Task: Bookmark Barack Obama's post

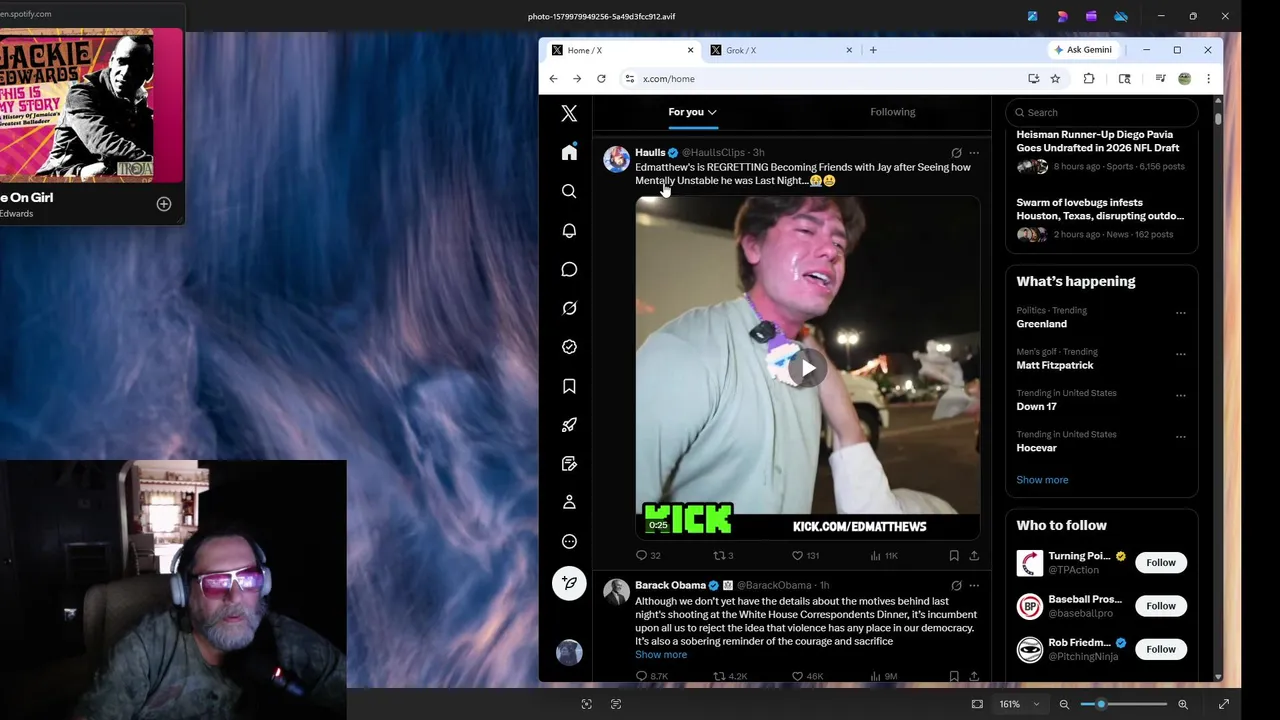Action: (954, 676)
